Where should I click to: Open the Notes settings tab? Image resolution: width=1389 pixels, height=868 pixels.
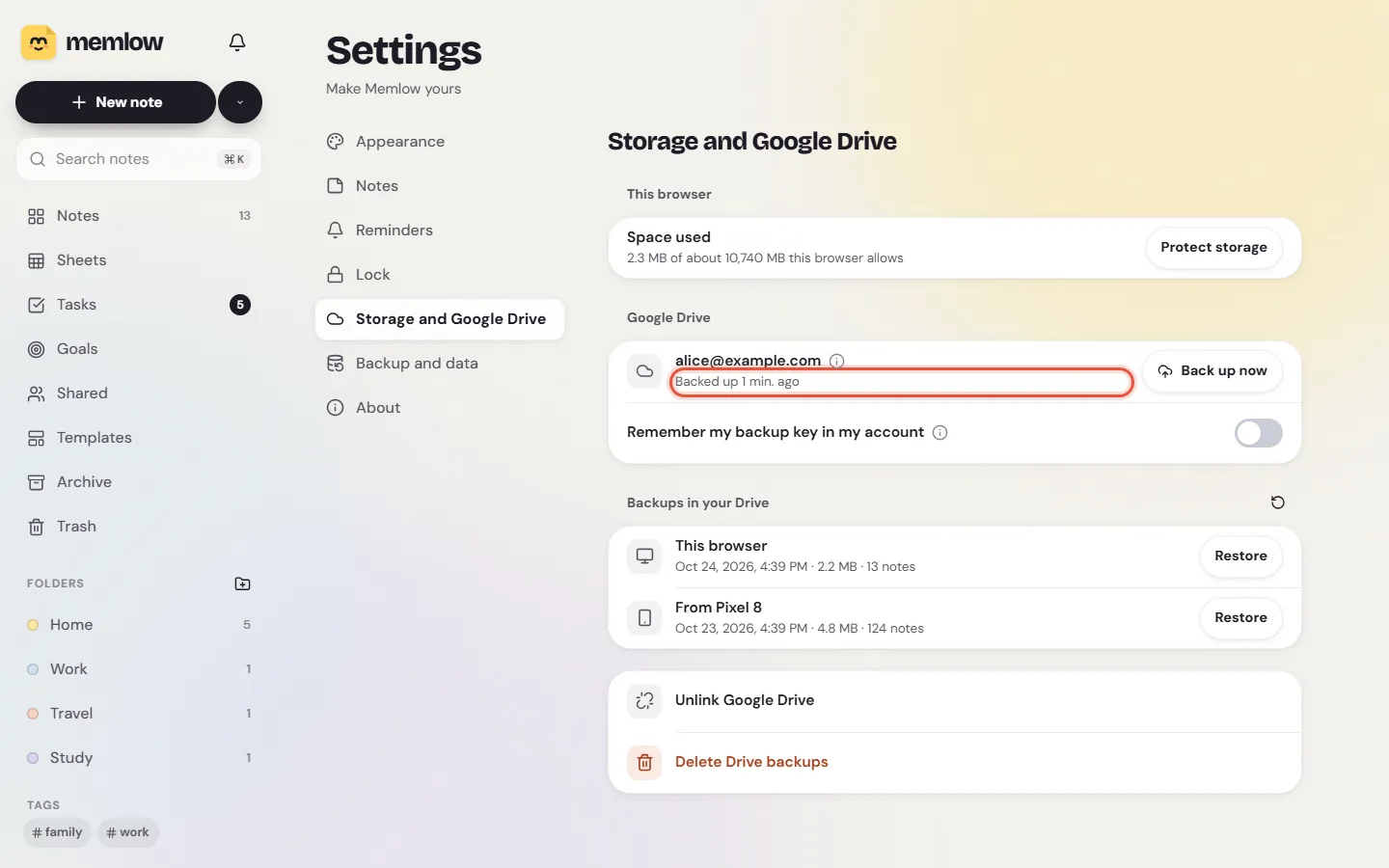click(x=440, y=186)
